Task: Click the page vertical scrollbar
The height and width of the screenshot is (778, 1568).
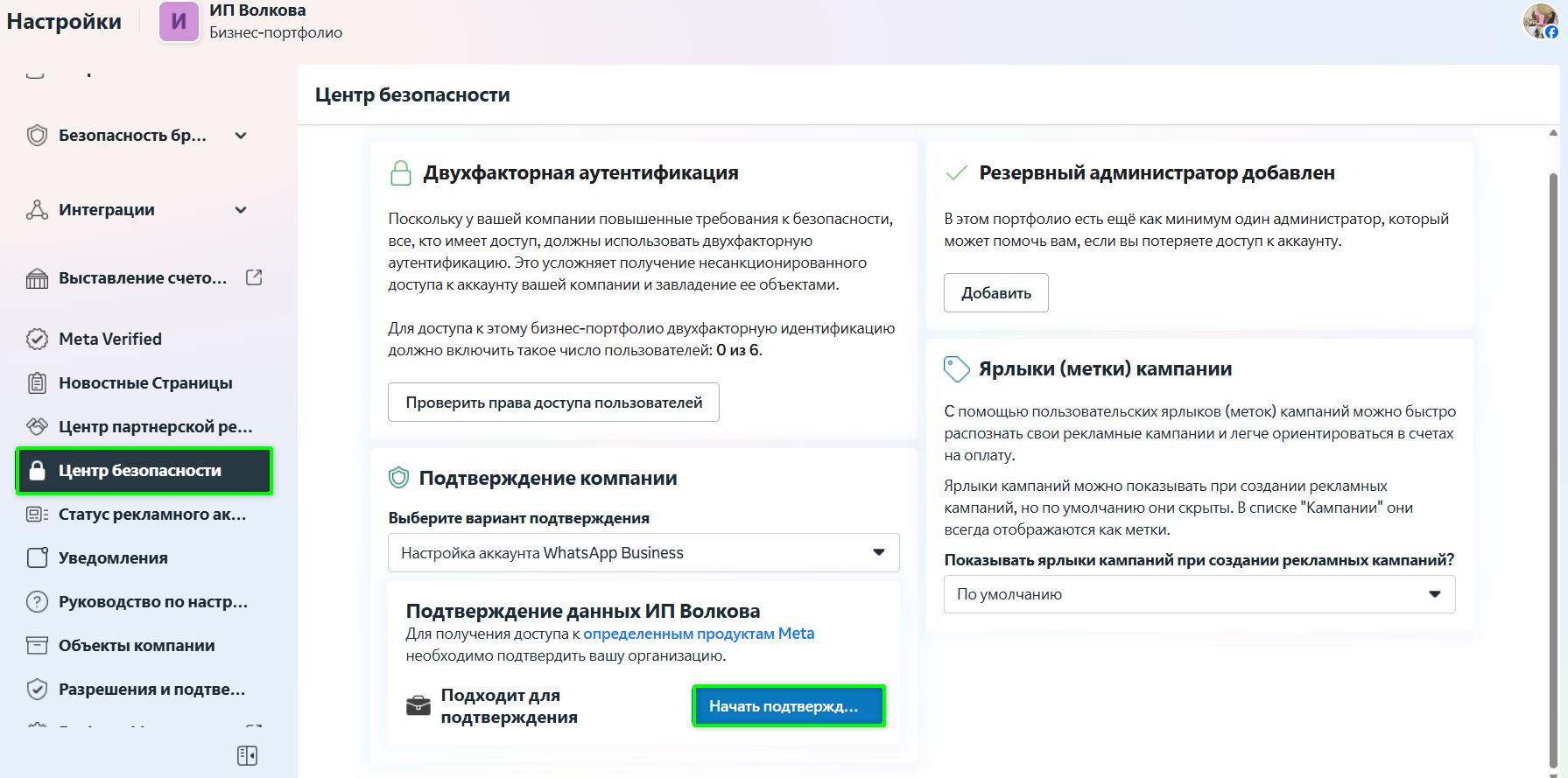Action: pyautogui.click(x=1553, y=438)
